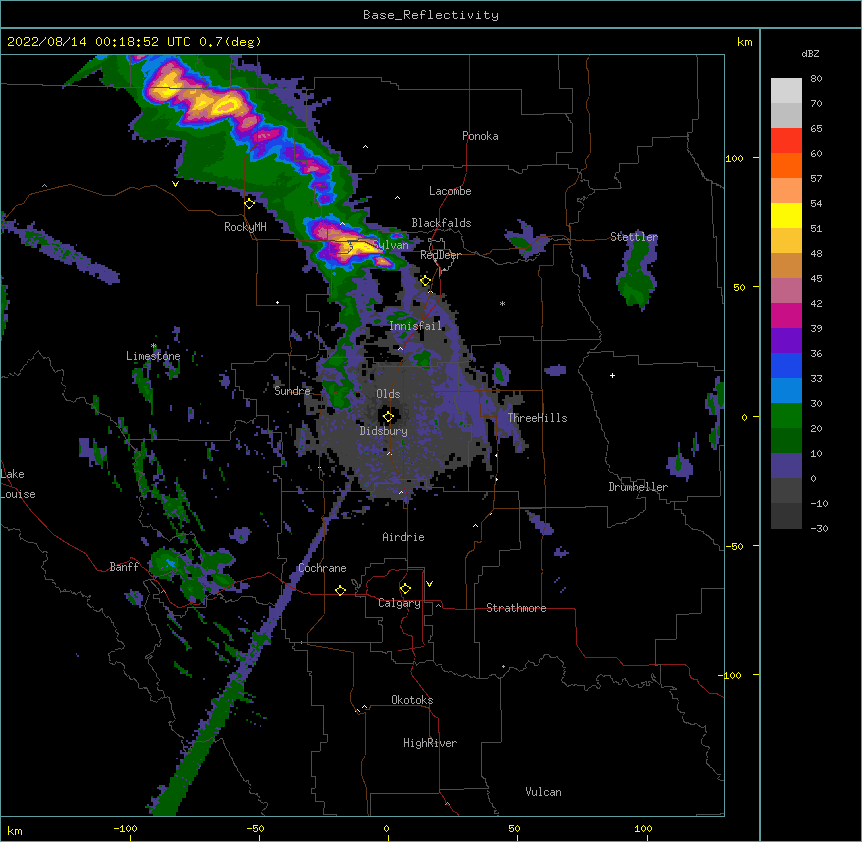Screen dimensions: 862x842
Task: Click the Didsbury town label
Action: [384, 431]
